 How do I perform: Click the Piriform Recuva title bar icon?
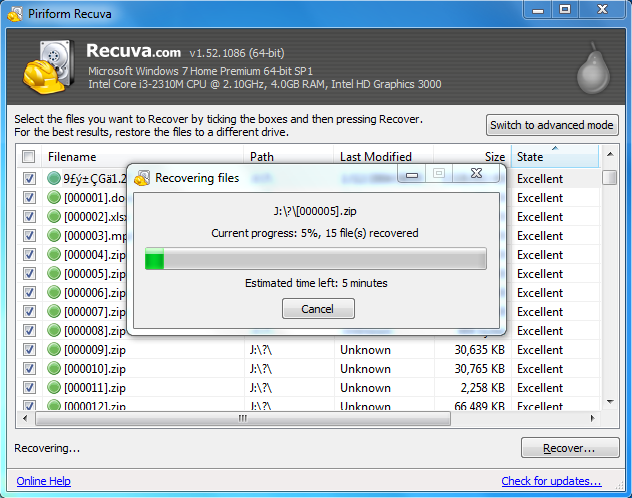click(x=15, y=14)
